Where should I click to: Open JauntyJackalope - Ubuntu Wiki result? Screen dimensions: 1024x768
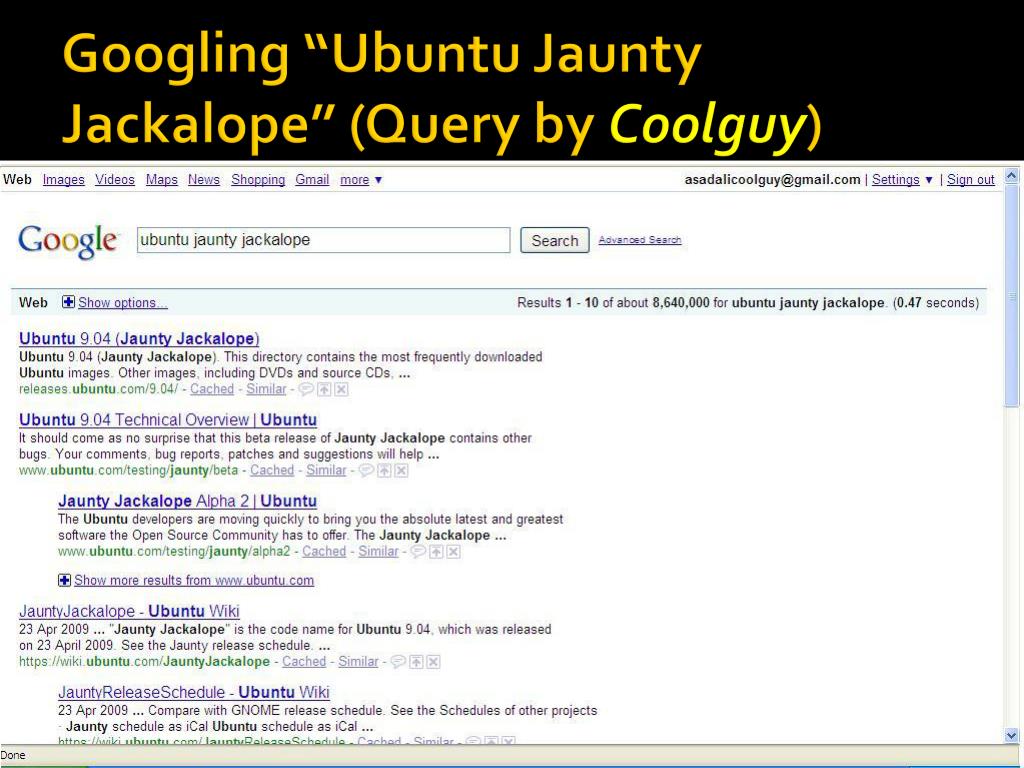[x=129, y=611]
